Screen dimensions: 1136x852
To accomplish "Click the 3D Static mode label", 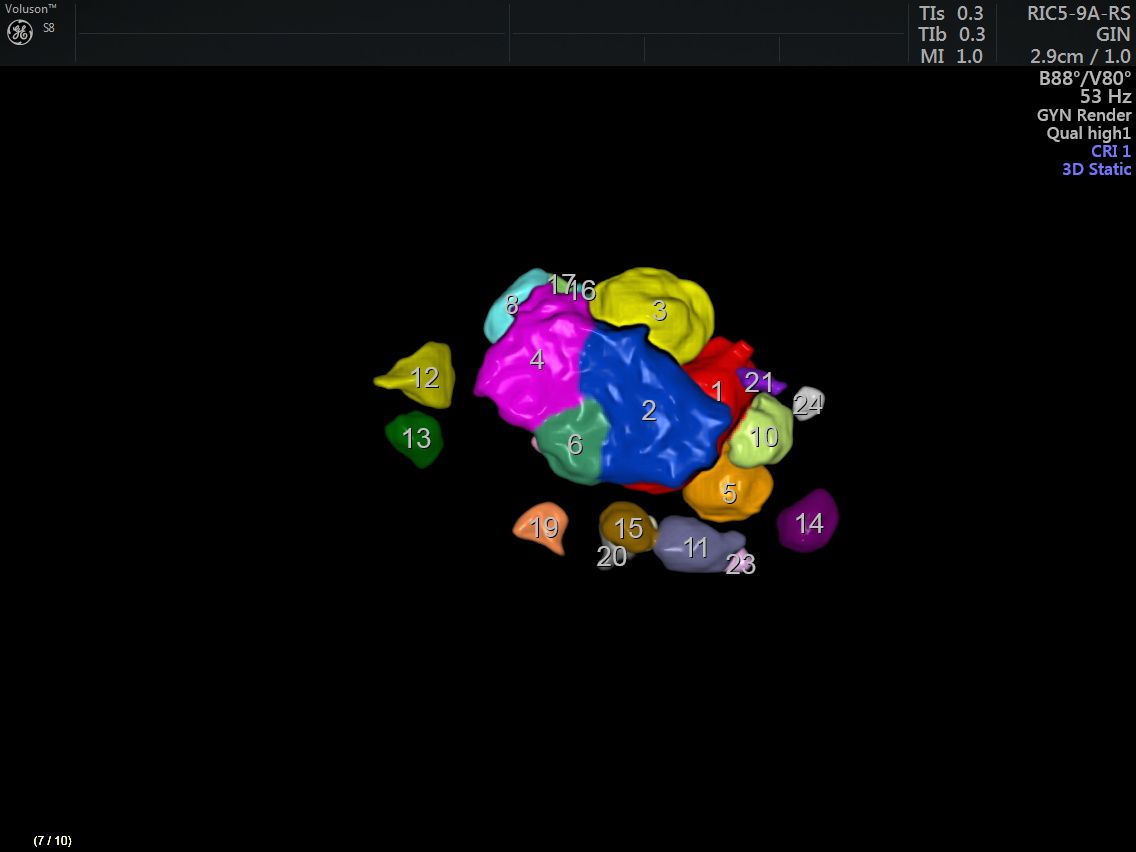I will point(1096,169).
